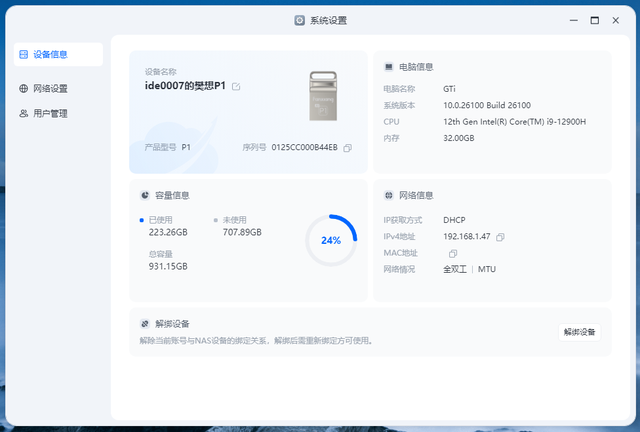Click the 产品型号 P1 value
Screen dimensions: 640x432
(186, 147)
